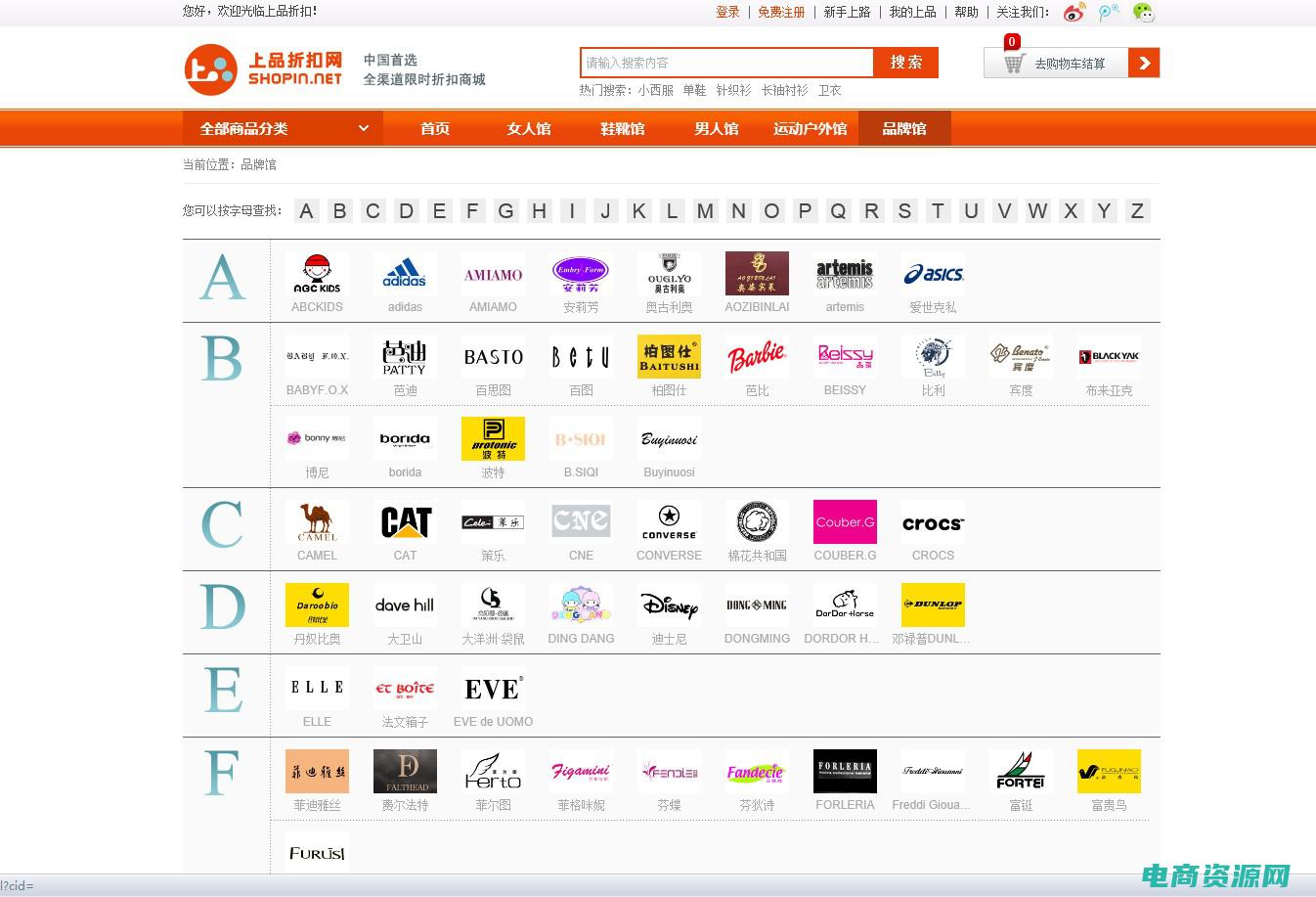Click the orange arrow beside cart checkout
Viewport: 1316px width, 897px height.
tap(1144, 64)
